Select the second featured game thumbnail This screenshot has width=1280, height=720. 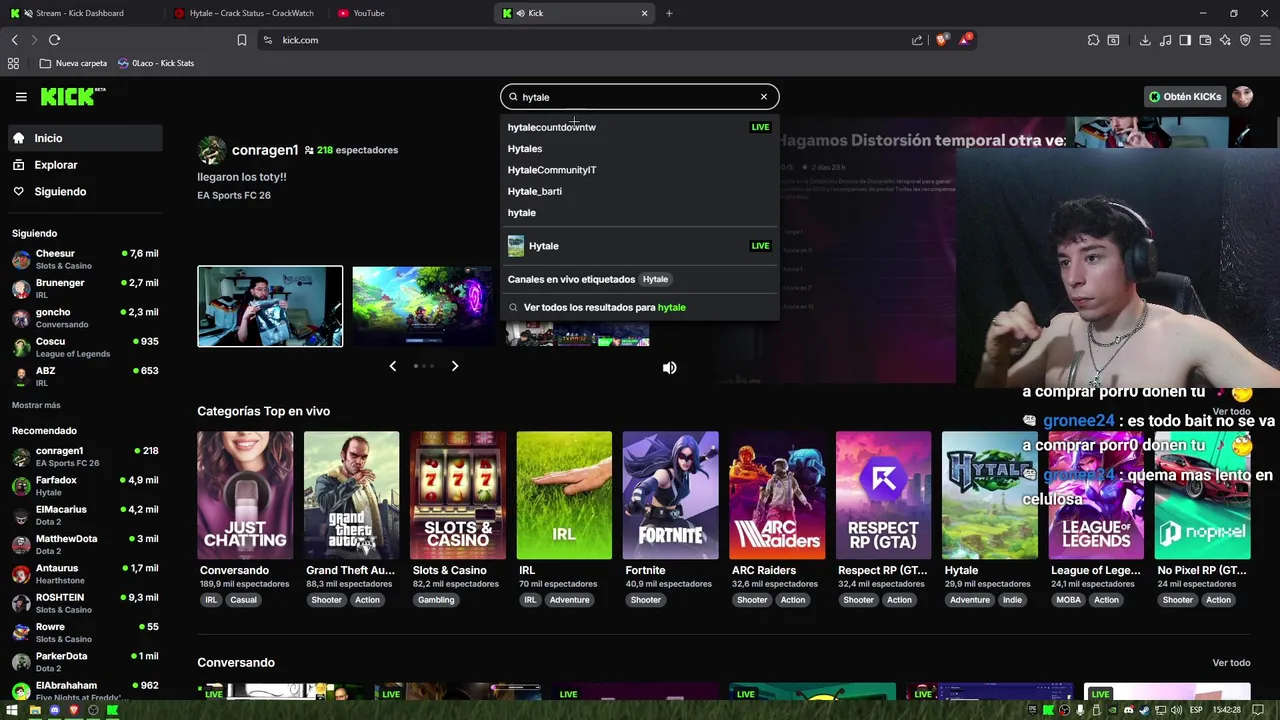click(423, 306)
